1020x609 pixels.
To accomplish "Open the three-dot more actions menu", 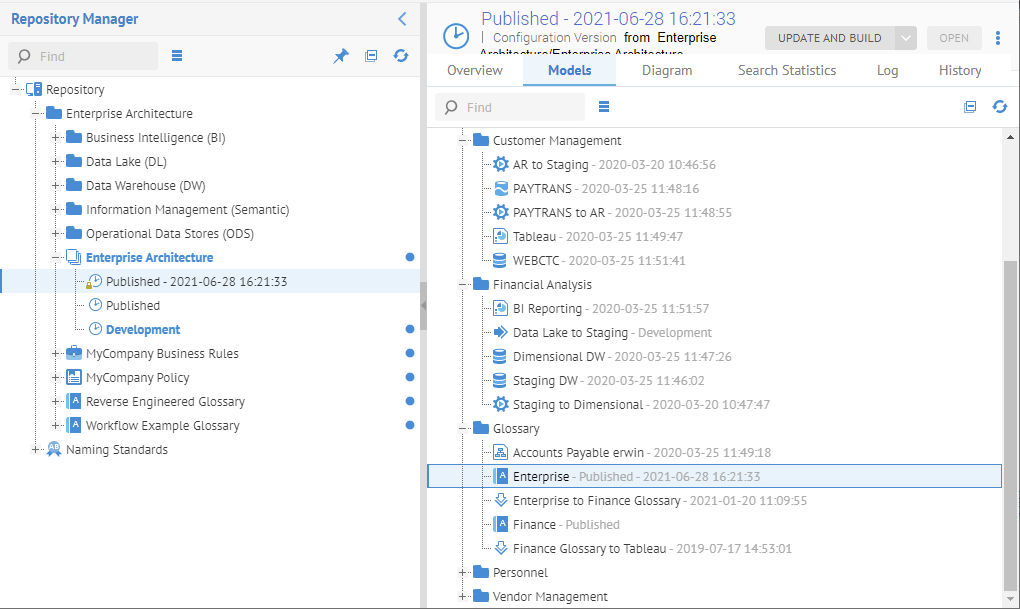I will [x=997, y=39].
